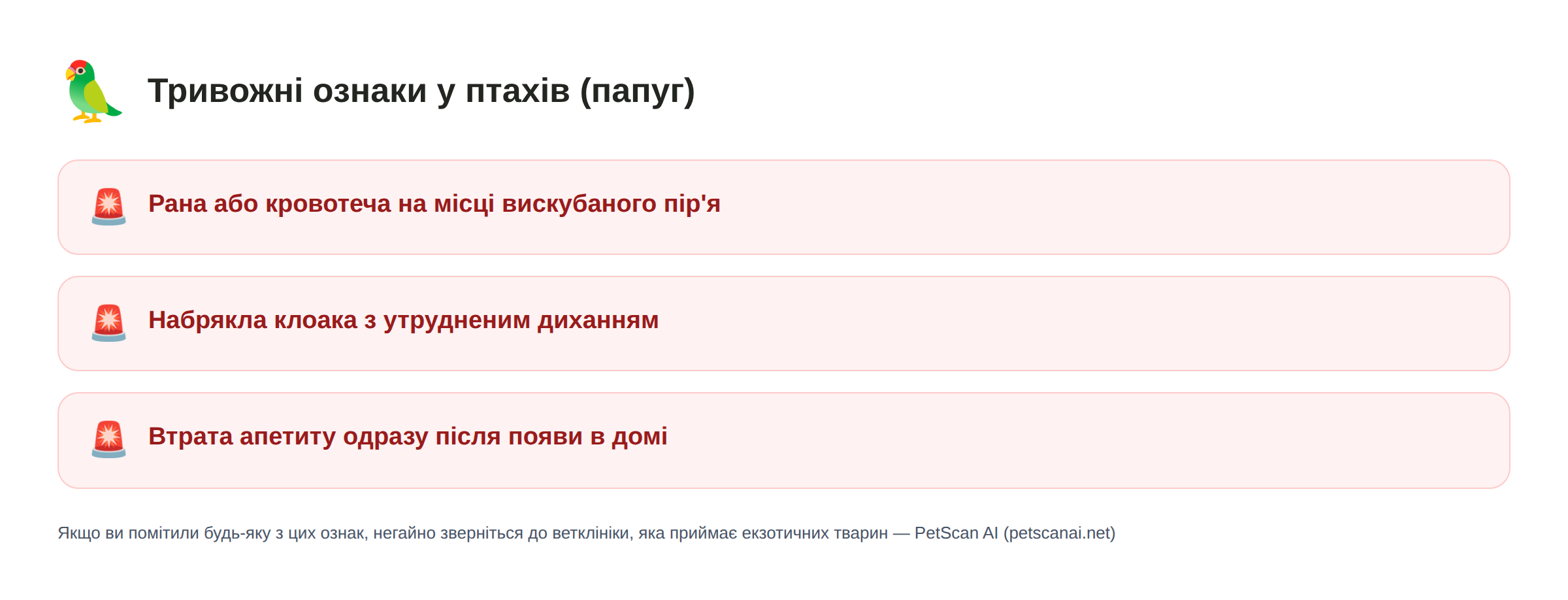
Task: Click the word 'клоака' in the second card
Action: [x=316, y=320]
